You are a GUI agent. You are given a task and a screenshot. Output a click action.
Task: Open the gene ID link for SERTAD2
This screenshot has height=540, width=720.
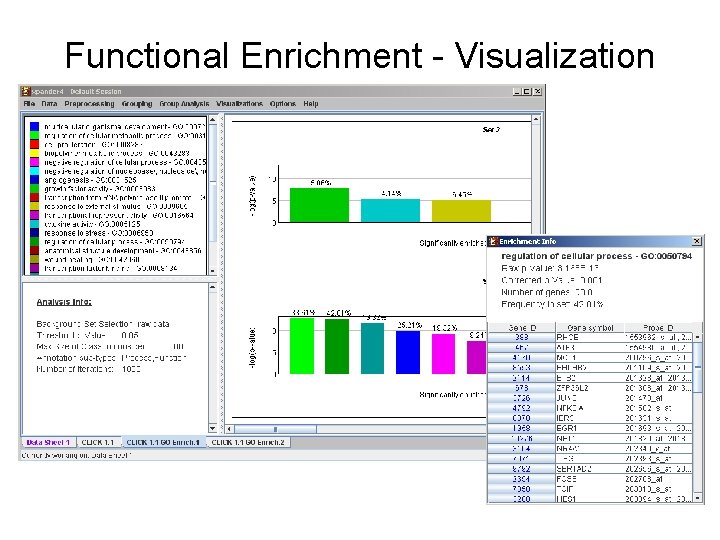pos(521,468)
